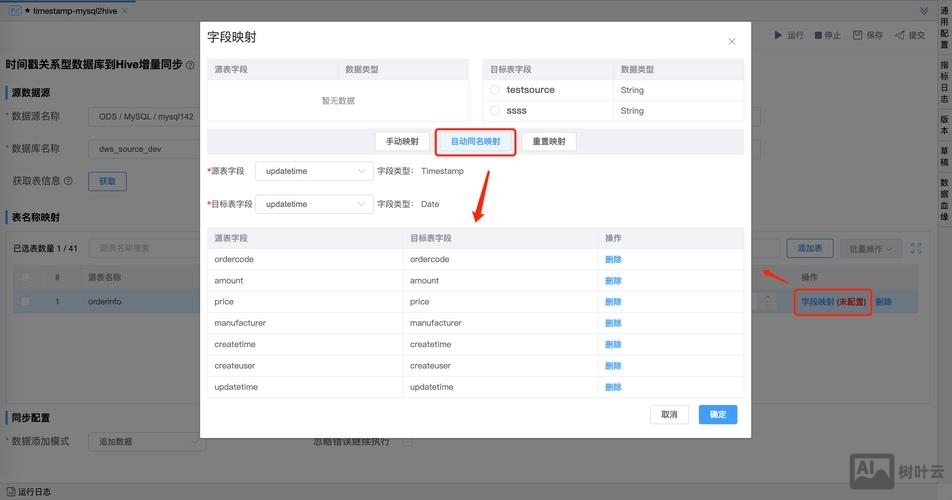
Task: Open the 版本 side panel
Action: click(944, 124)
